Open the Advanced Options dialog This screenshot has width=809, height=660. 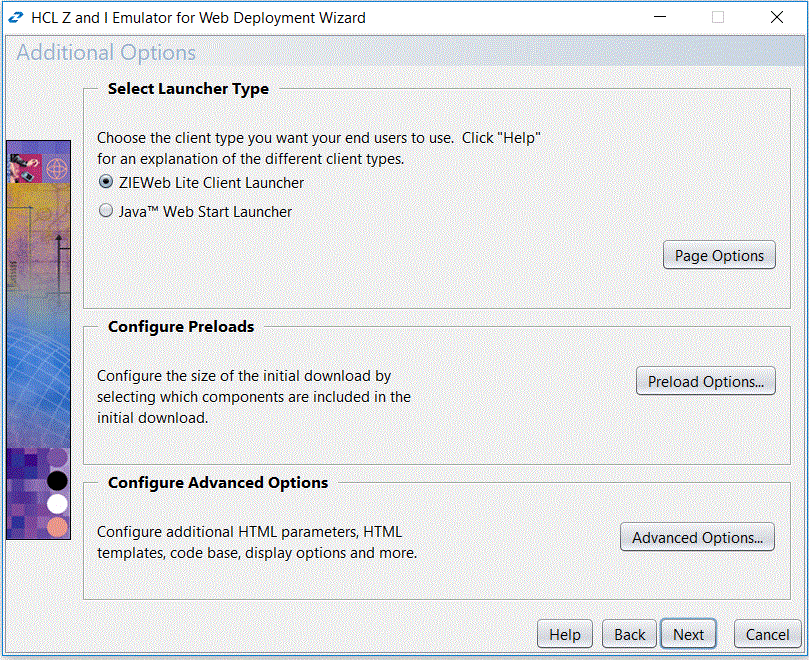coord(697,537)
